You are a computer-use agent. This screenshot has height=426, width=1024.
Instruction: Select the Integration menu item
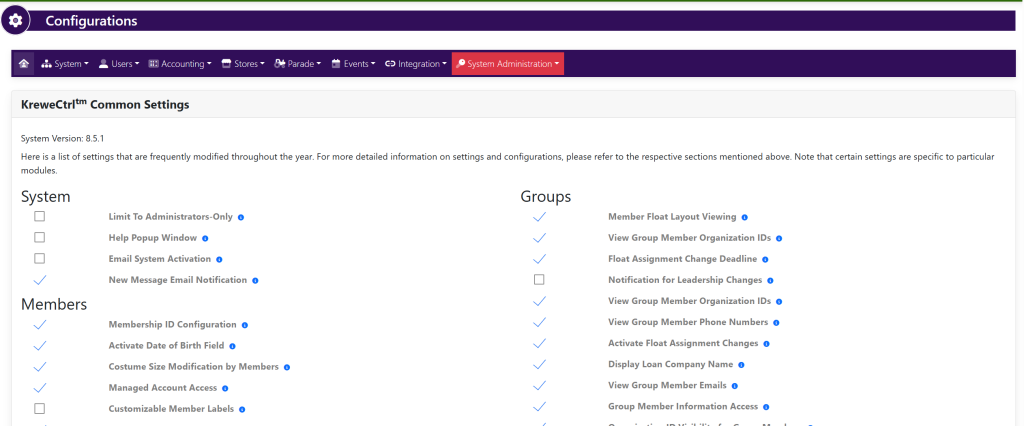click(x=415, y=64)
